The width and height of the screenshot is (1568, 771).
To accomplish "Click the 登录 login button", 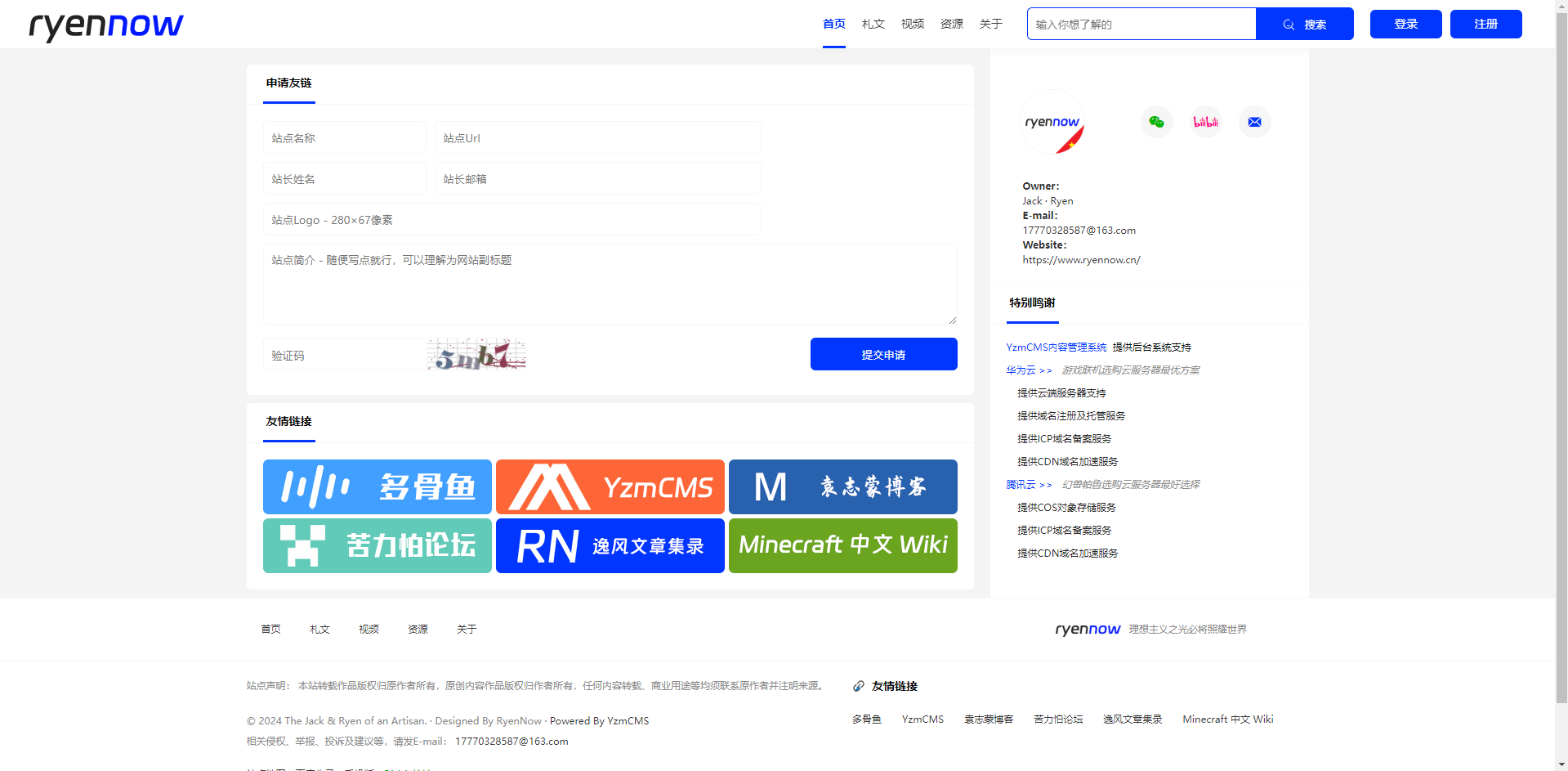I will 1406,24.
